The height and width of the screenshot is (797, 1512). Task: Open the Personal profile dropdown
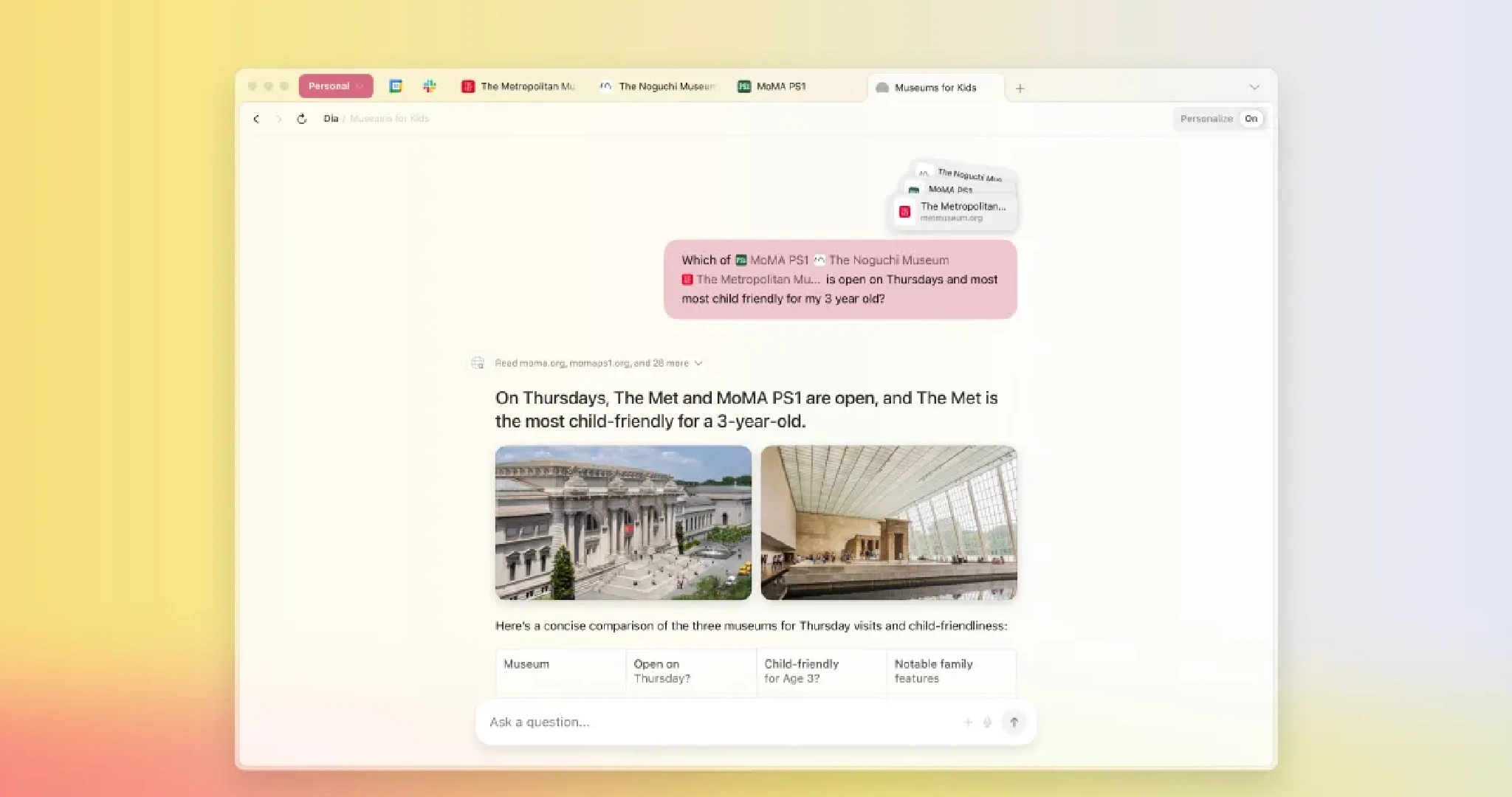click(x=336, y=86)
